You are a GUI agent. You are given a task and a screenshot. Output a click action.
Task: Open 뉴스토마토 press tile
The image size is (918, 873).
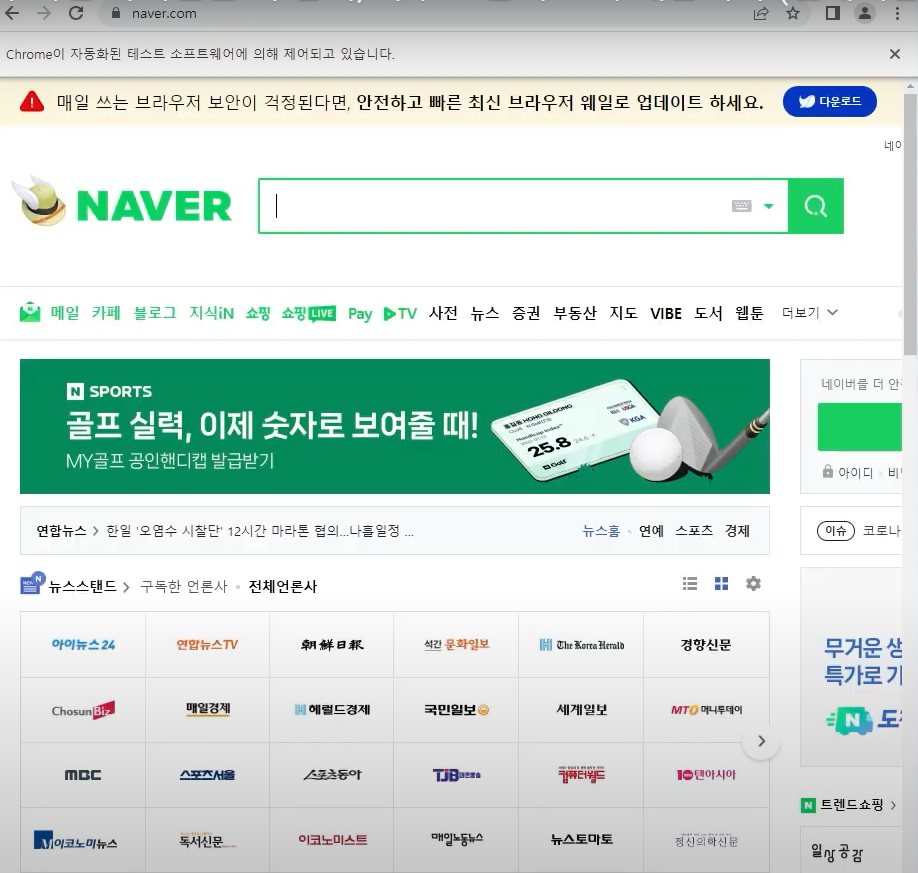coord(581,840)
